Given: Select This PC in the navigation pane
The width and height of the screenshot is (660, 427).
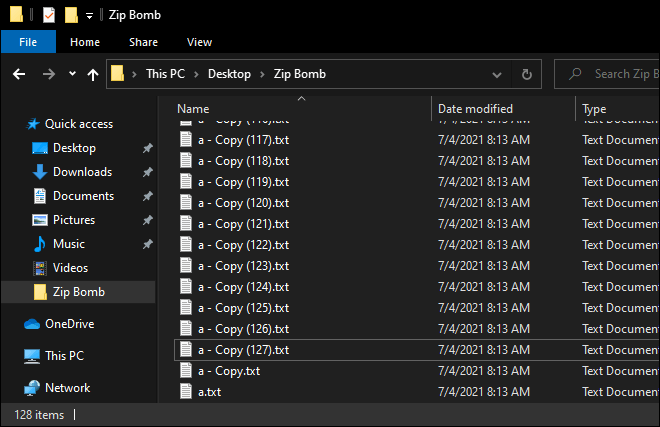Looking at the screenshot, I should [x=64, y=356].
